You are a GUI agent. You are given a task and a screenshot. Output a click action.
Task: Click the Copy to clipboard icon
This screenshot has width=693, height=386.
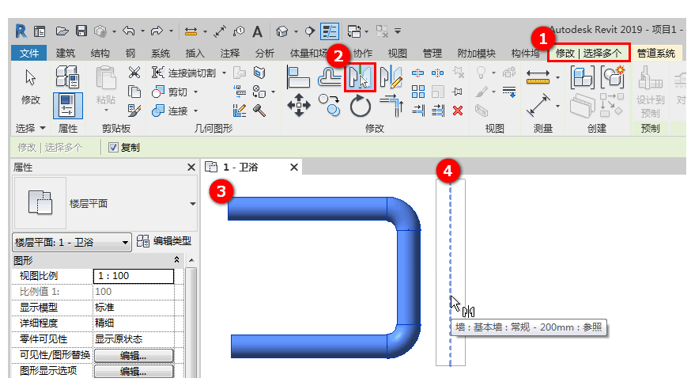(x=134, y=92)
